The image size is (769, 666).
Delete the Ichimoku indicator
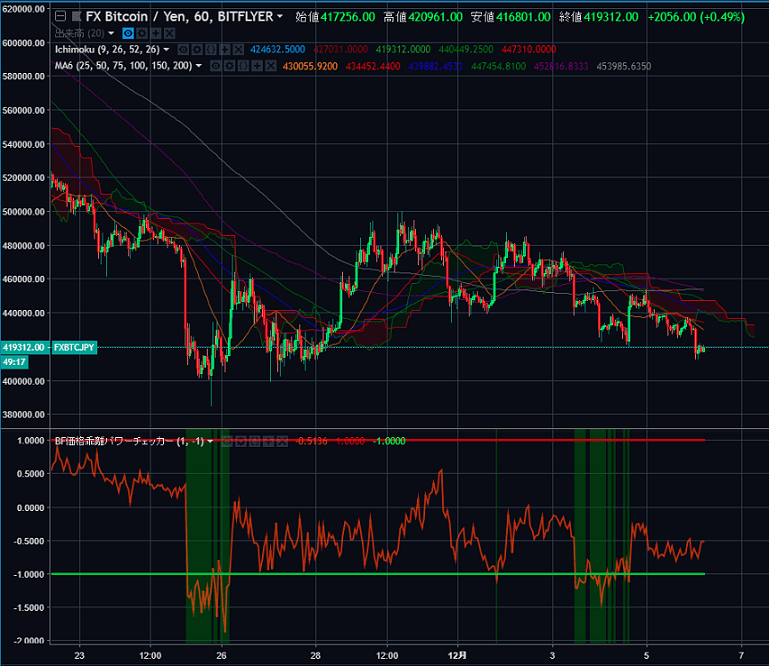pos(238,50)
